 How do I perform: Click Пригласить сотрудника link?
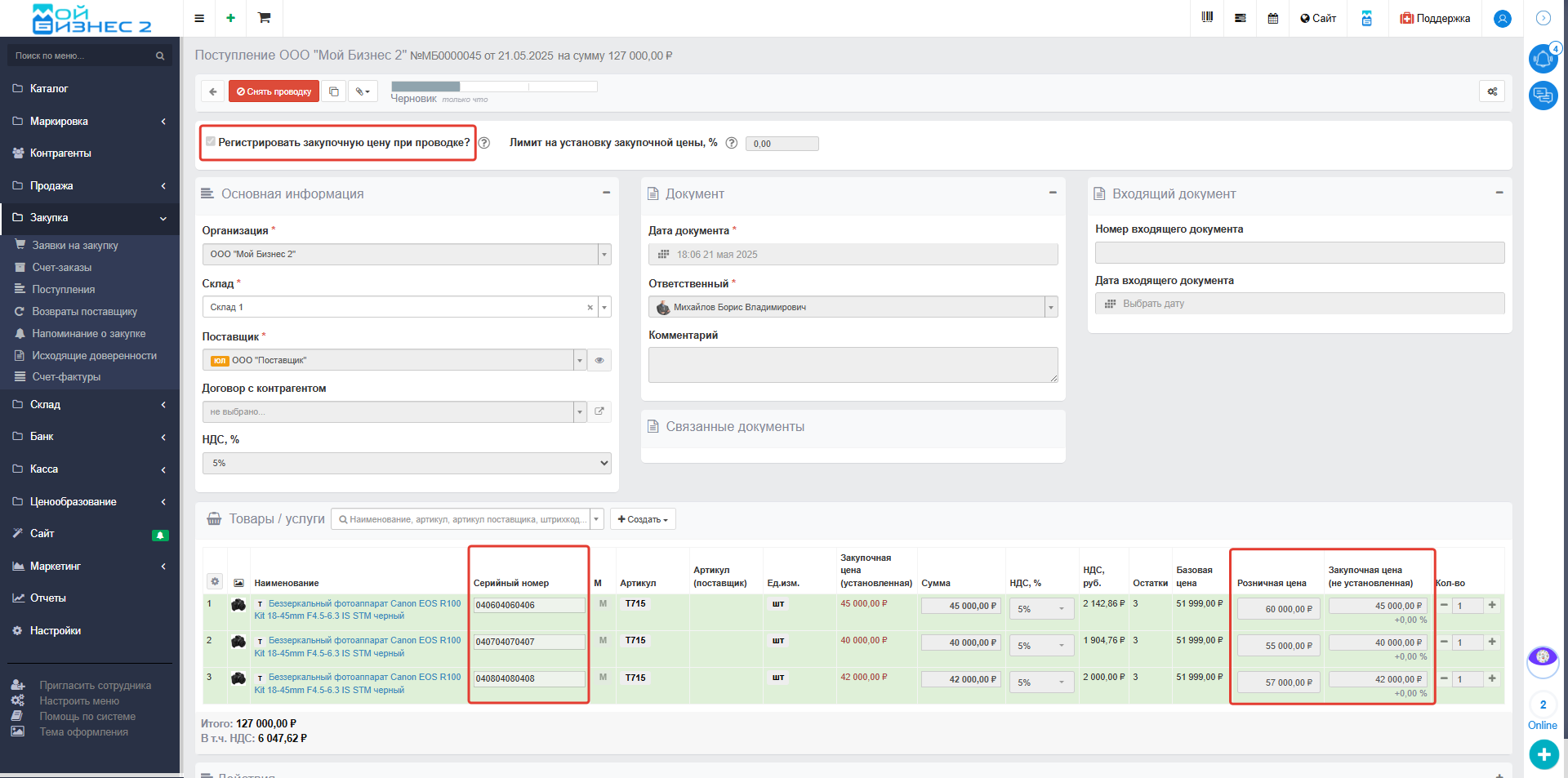point(95,686)
